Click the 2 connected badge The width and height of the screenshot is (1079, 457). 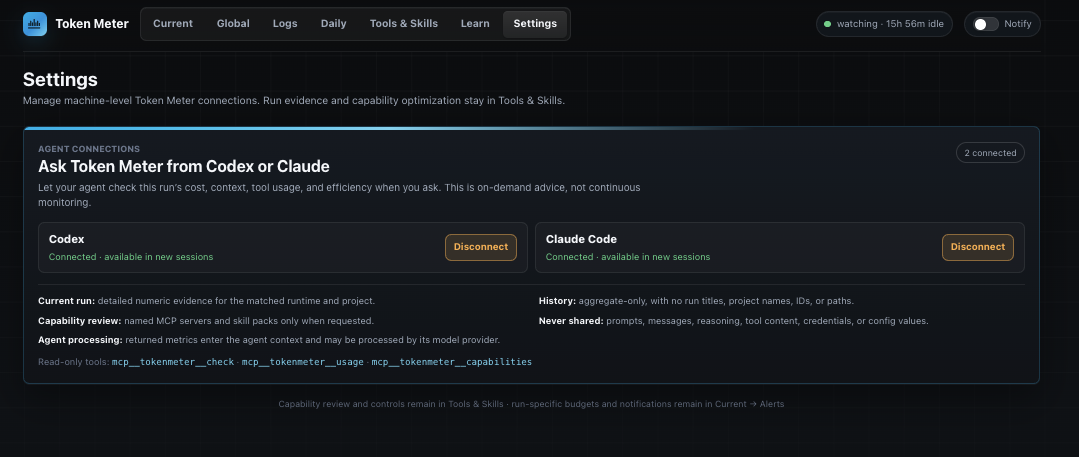tap(990, 153)
